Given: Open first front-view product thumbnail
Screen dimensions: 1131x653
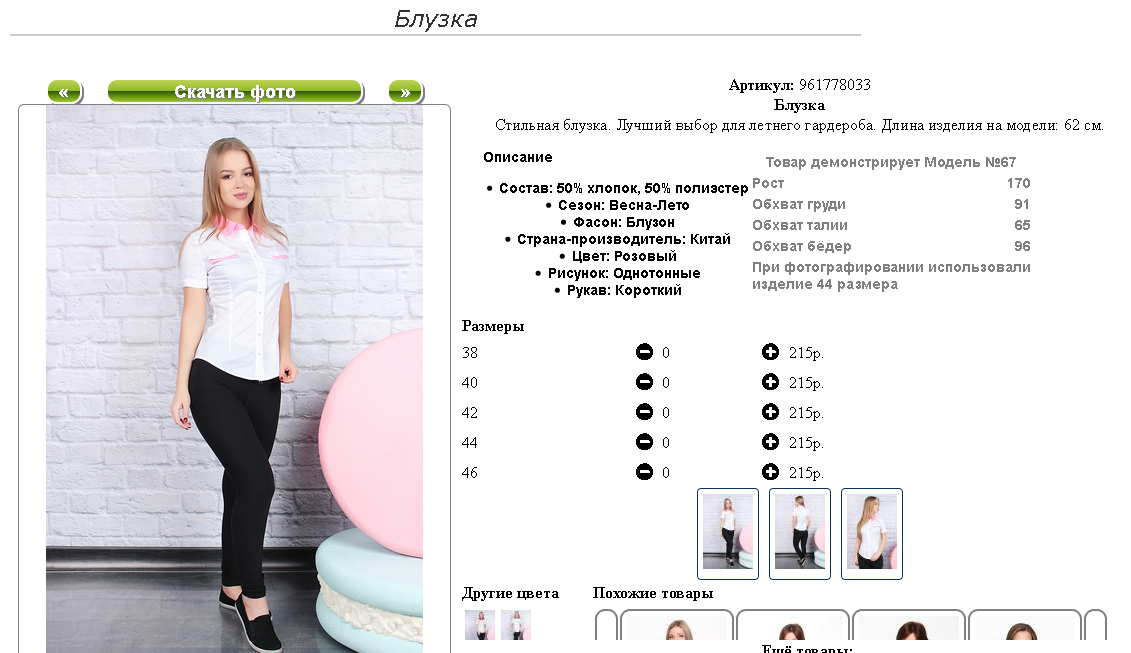Looking at the screenshot, I should (x=728, y=534).
